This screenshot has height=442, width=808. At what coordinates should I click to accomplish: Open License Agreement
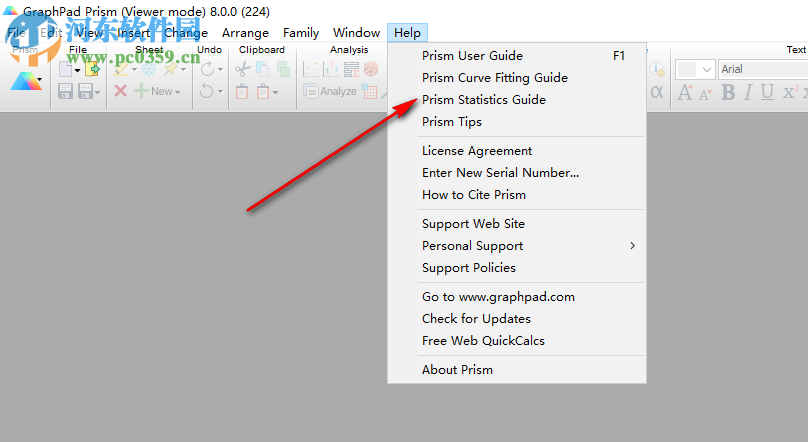517,151
